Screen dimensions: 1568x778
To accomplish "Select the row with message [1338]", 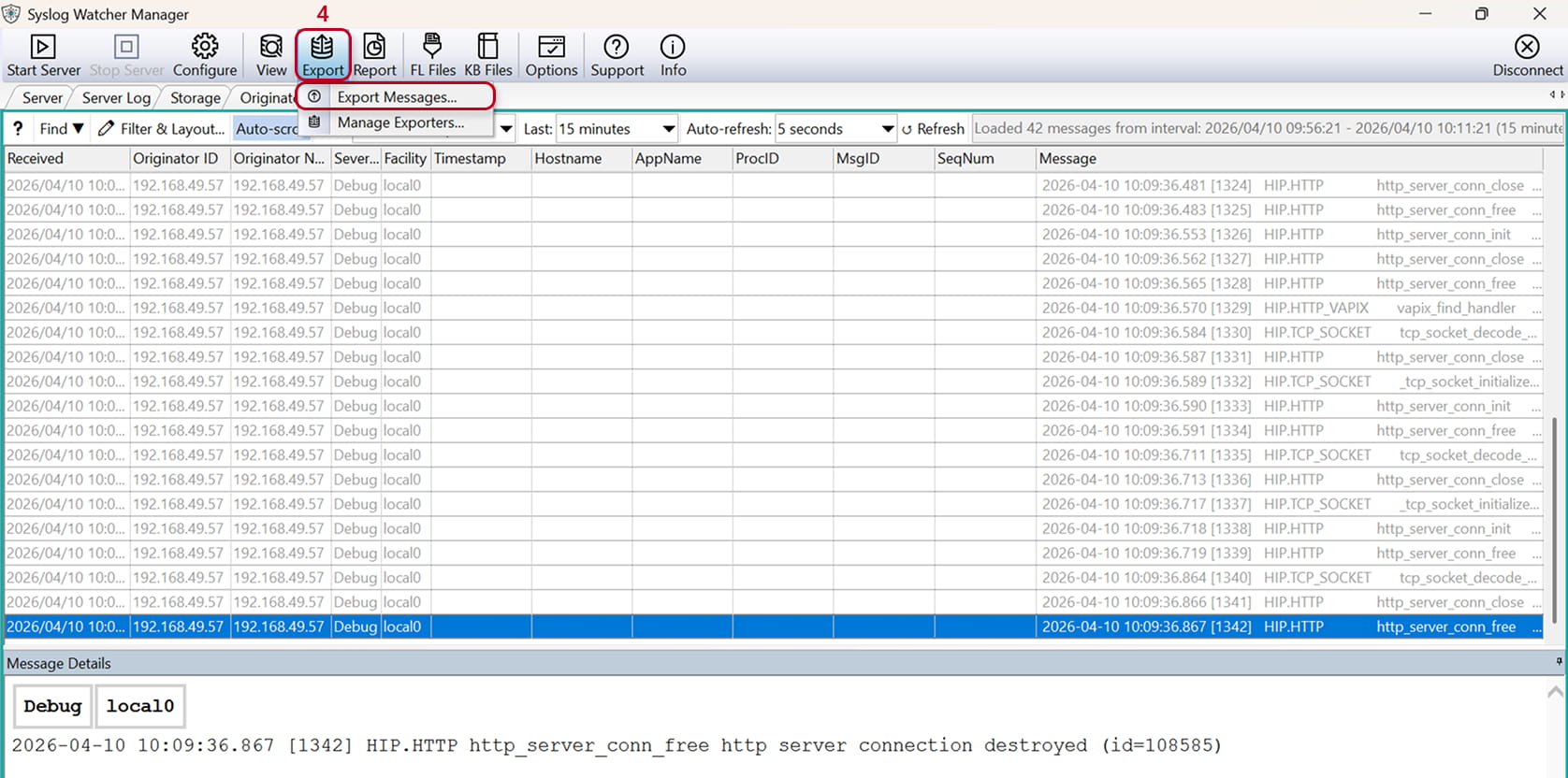I will point(775,528).
